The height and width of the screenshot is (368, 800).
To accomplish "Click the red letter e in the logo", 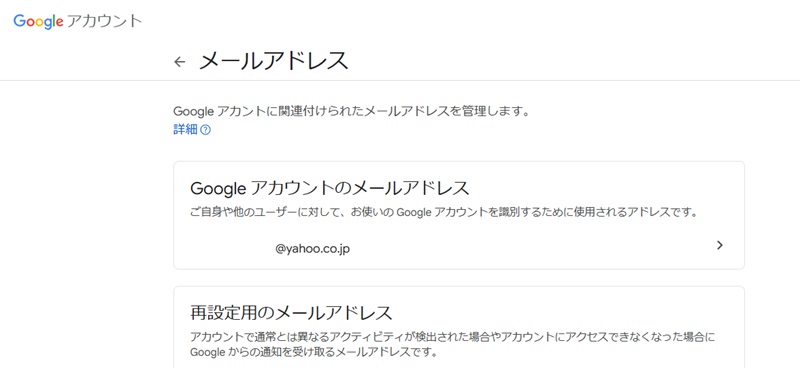I will (59, 22).
